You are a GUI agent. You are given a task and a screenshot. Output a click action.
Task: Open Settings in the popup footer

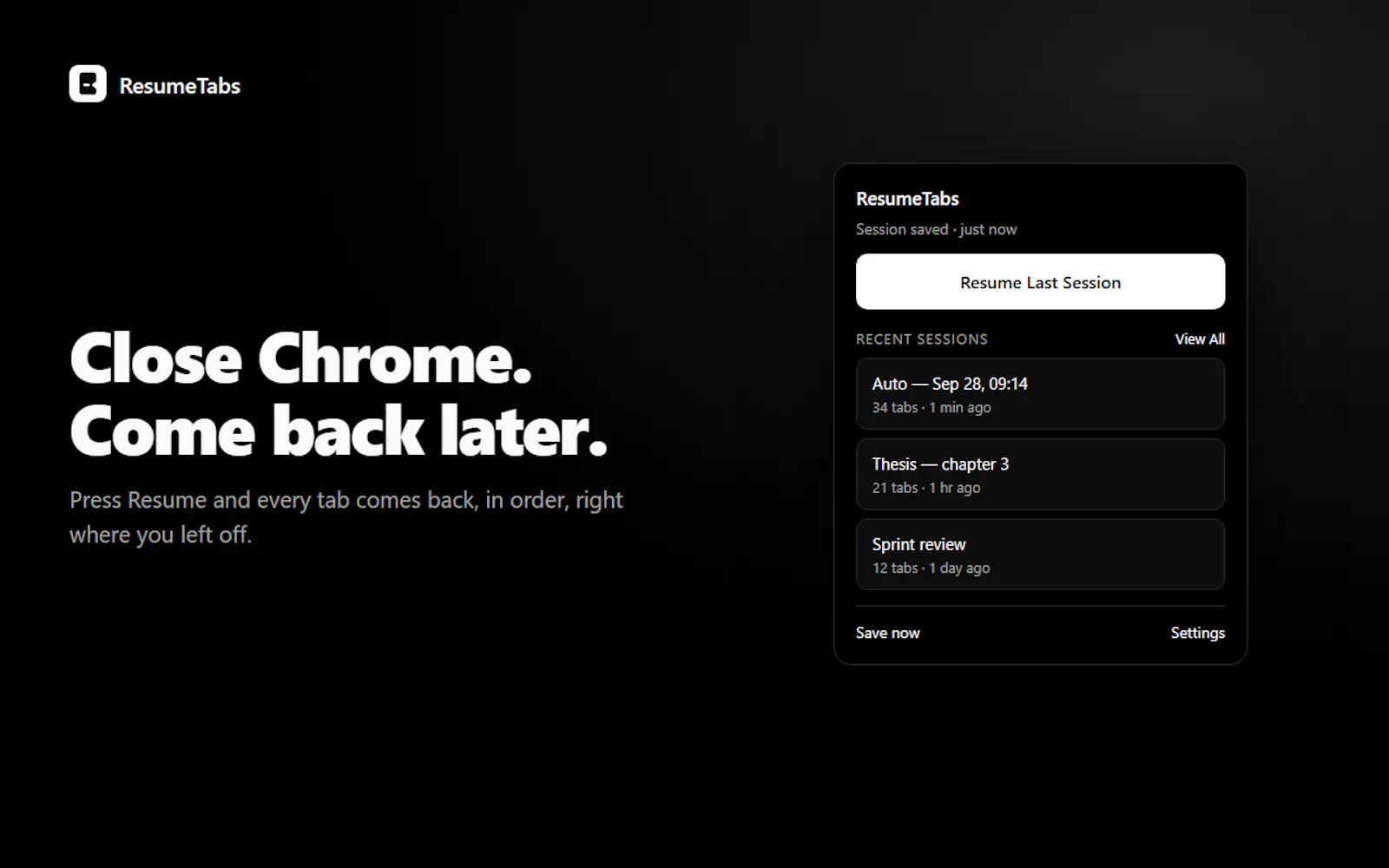tap(1197, 633)
